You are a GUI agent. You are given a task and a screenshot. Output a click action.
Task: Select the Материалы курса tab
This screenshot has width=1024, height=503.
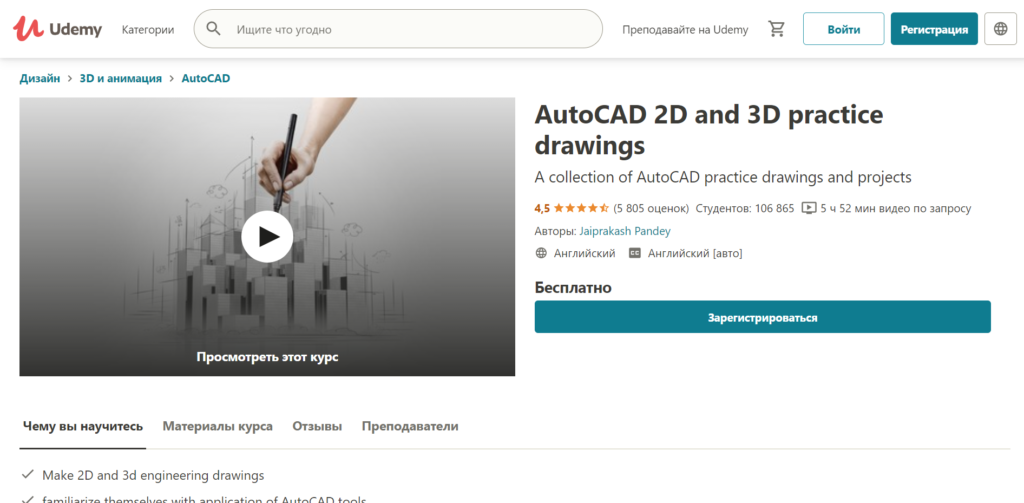(x=217, y=426)
